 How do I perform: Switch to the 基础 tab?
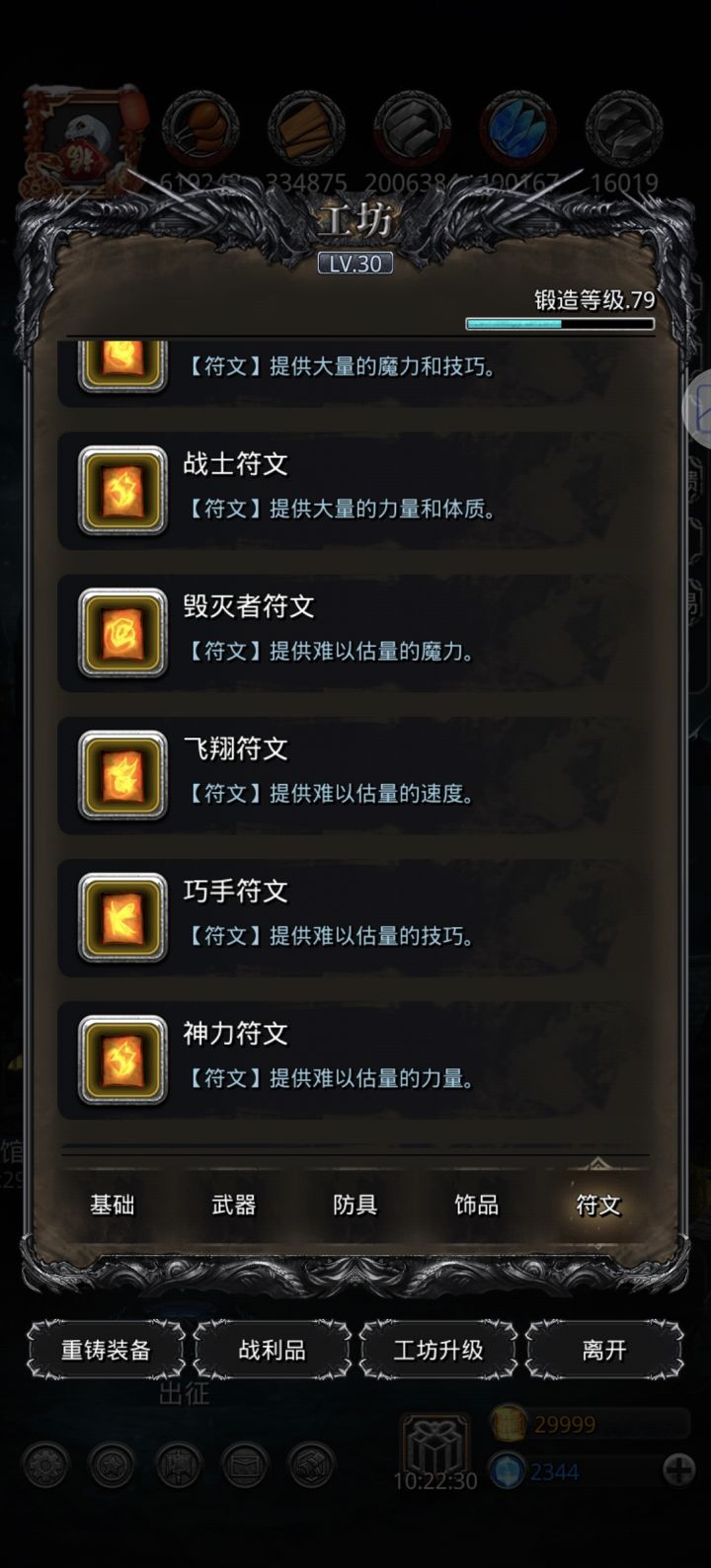[112, 1205]
